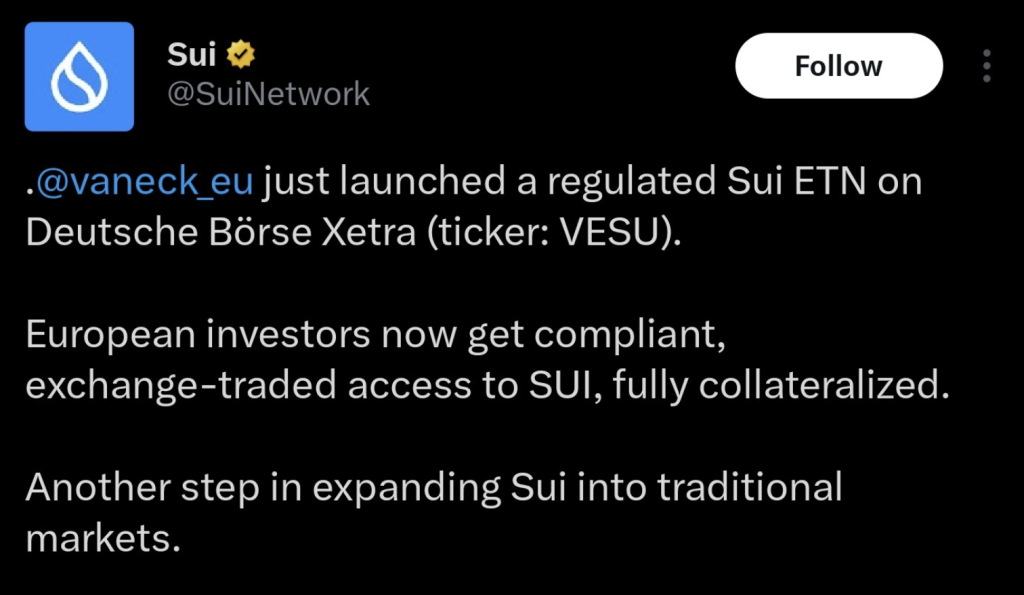
Task: Open the @SuiNetwork handle
Action: (268, 94)
